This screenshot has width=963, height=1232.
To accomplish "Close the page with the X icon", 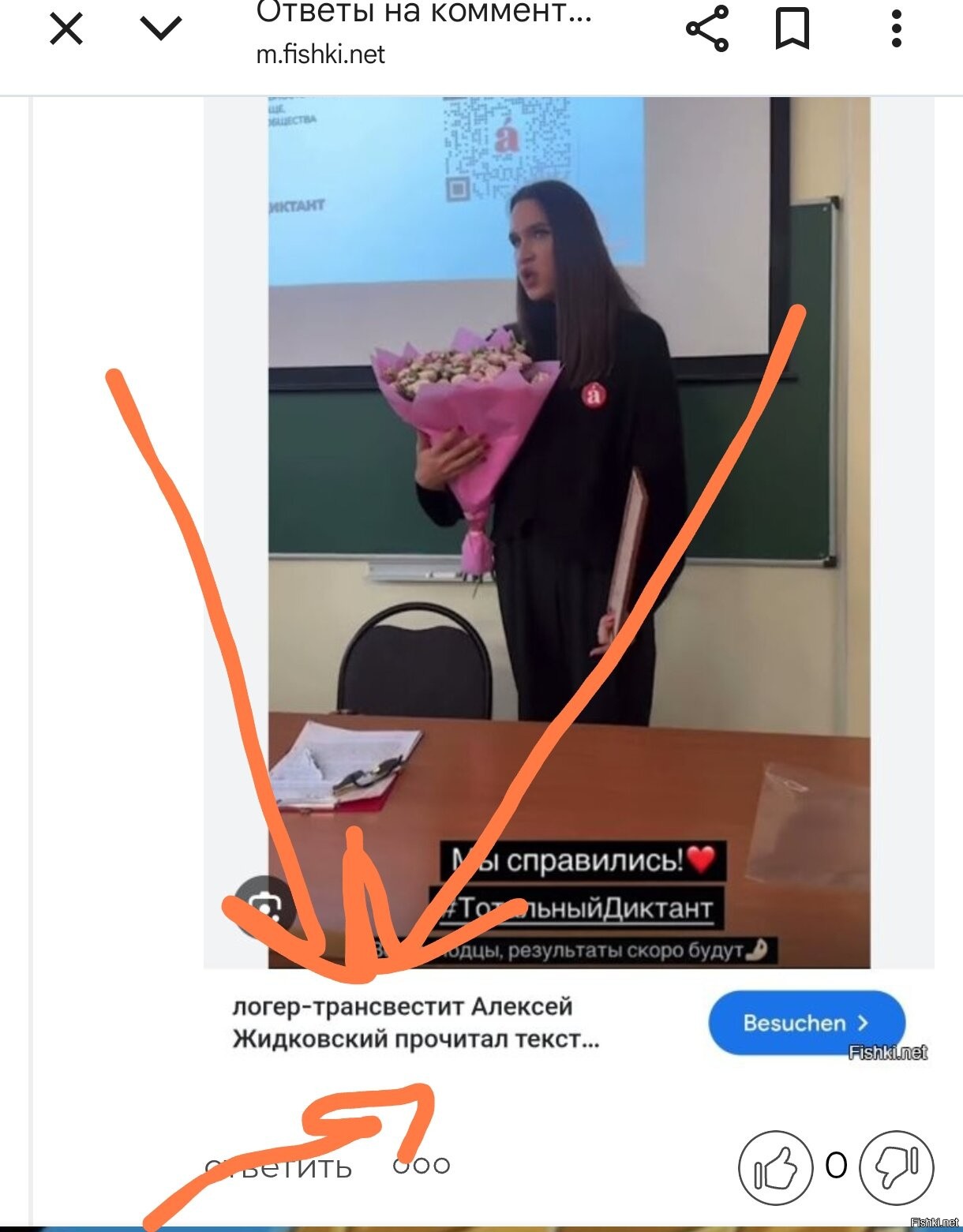I will (66, 30).
